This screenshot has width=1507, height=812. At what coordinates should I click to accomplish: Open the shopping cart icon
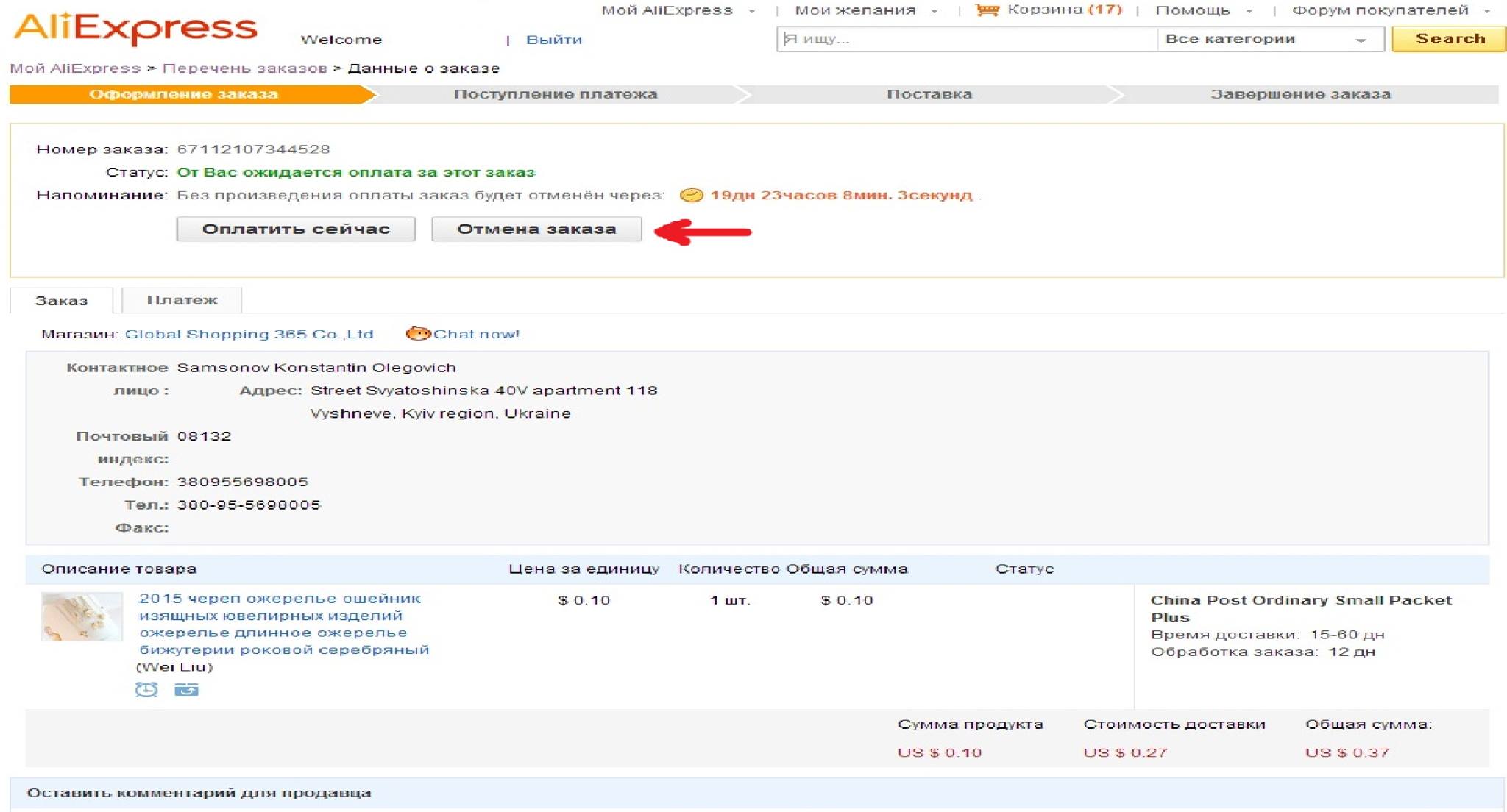pyautogui.click(x=987, y=10)
